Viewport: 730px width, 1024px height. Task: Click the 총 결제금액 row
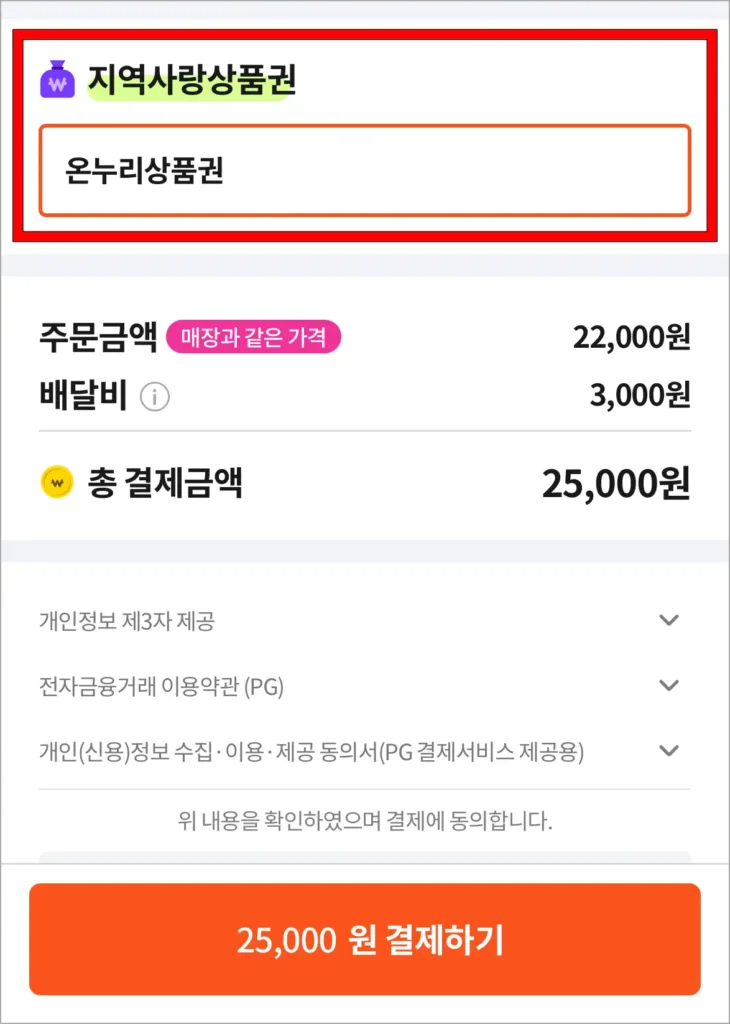(160, 480)
